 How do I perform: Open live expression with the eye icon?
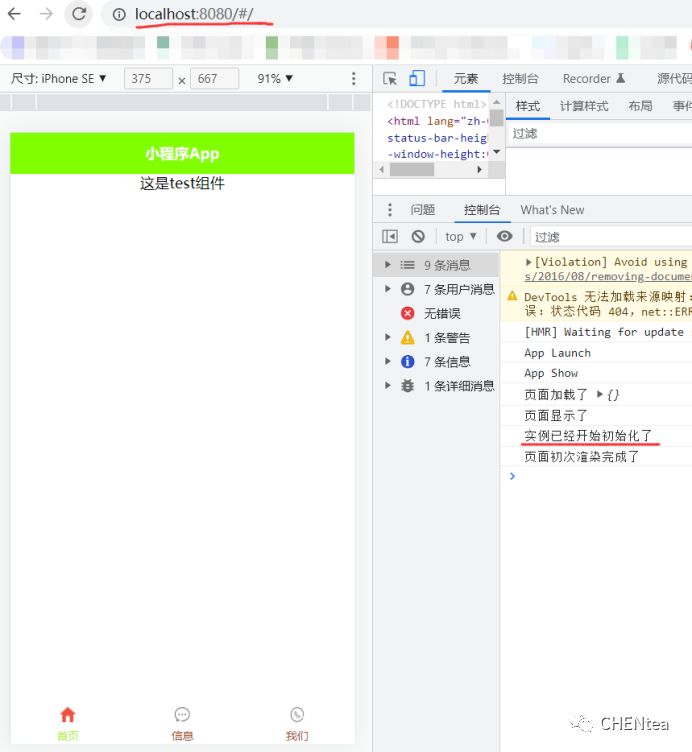505,236
